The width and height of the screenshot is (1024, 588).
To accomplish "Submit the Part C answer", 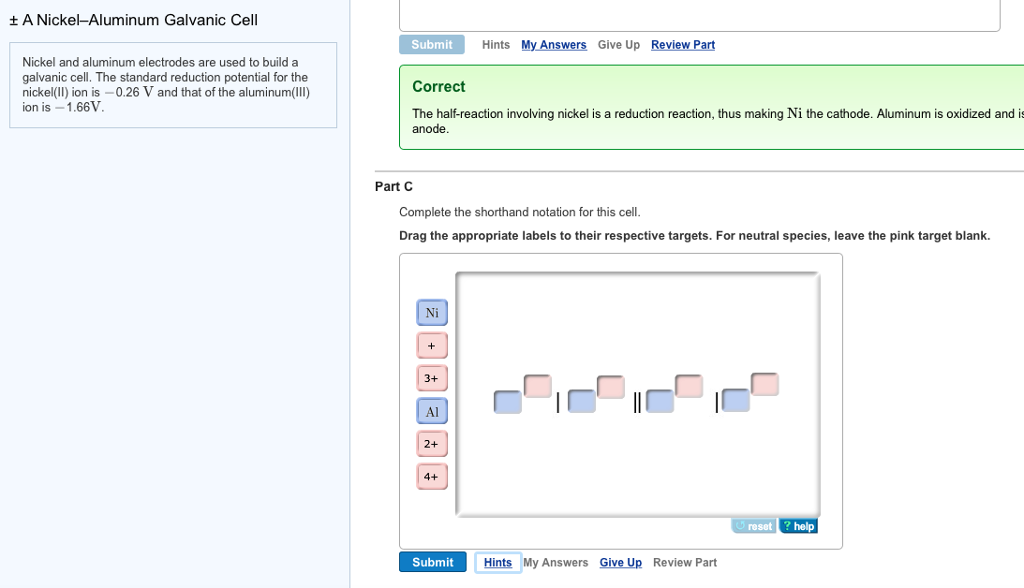I will [432, 563].
